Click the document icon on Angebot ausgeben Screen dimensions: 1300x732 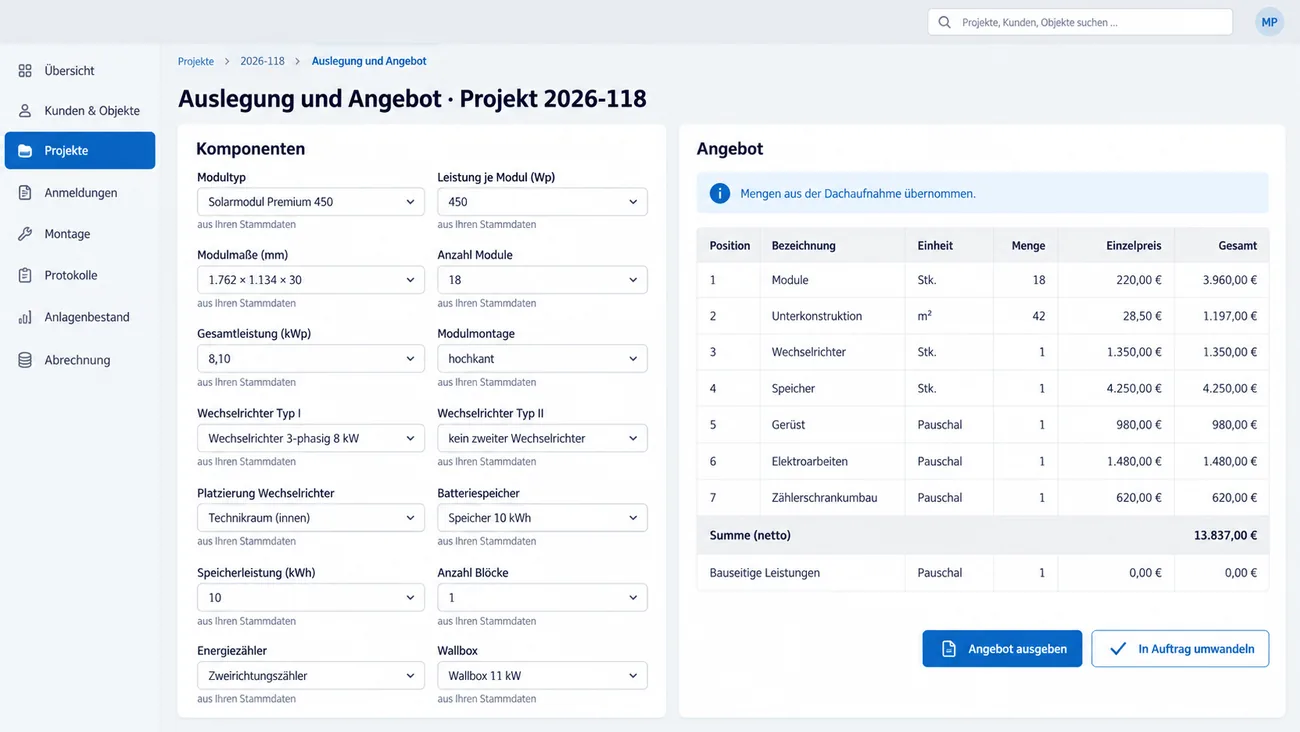click(x=949, y=649)
